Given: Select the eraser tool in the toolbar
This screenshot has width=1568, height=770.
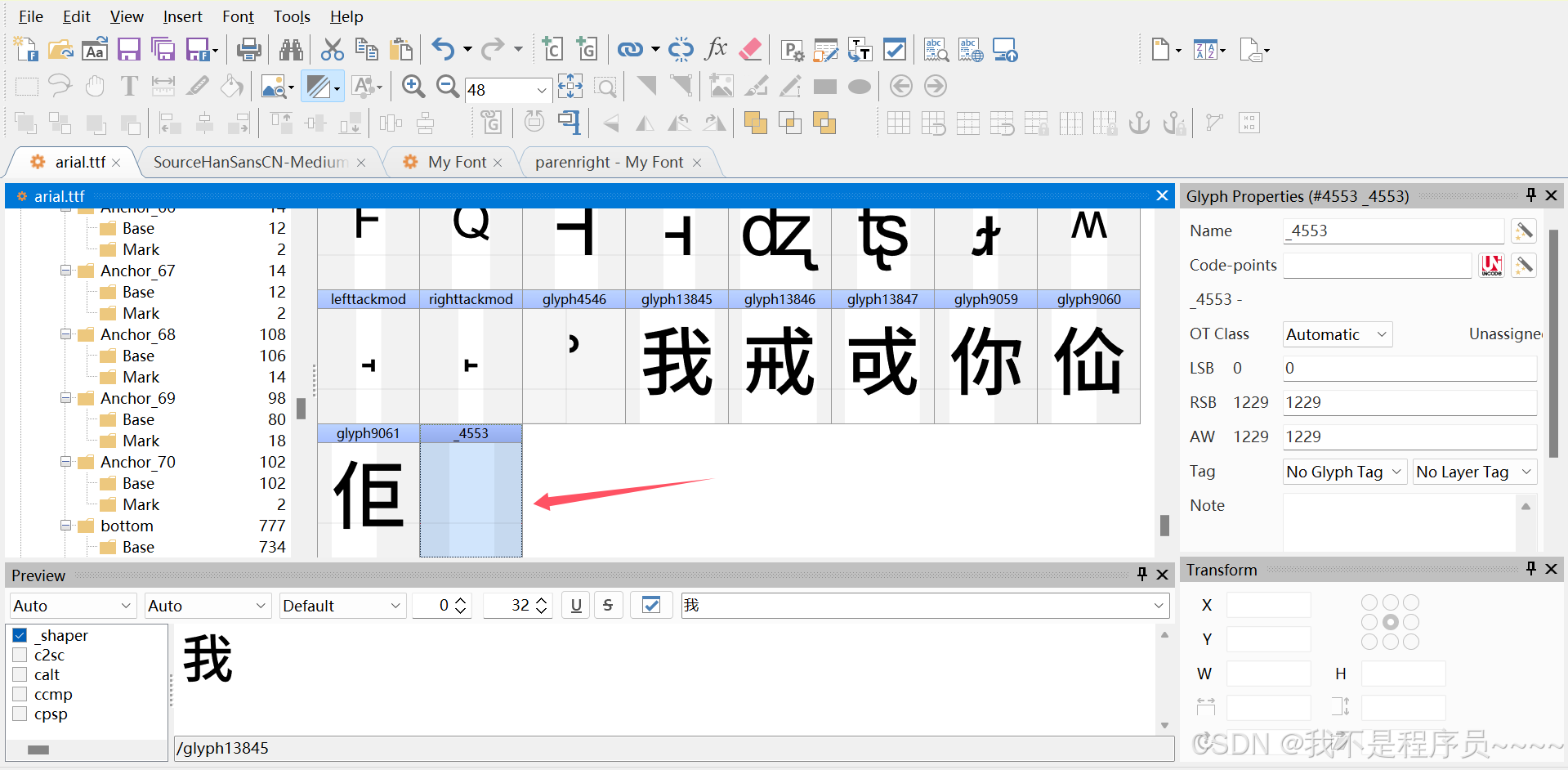Looking at the screenshot, I should (750, 49).
